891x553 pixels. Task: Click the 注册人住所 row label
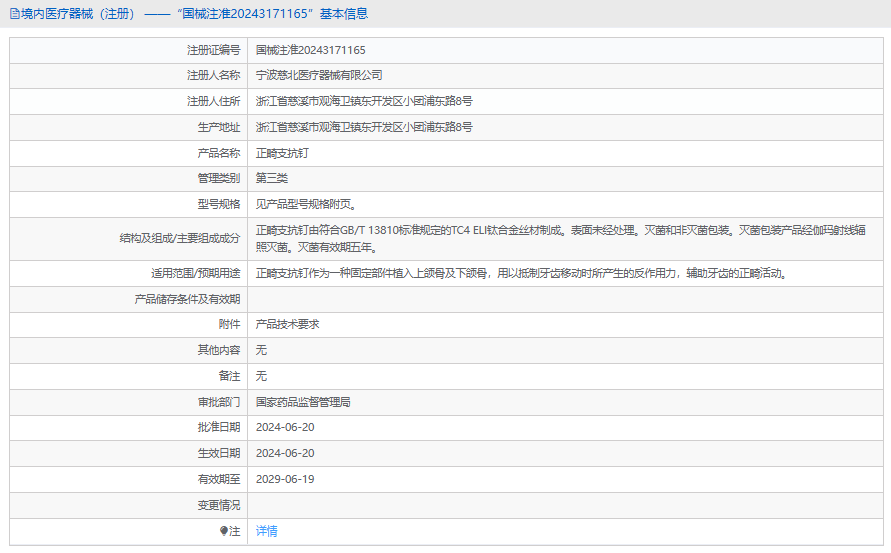tap(213, 101)
